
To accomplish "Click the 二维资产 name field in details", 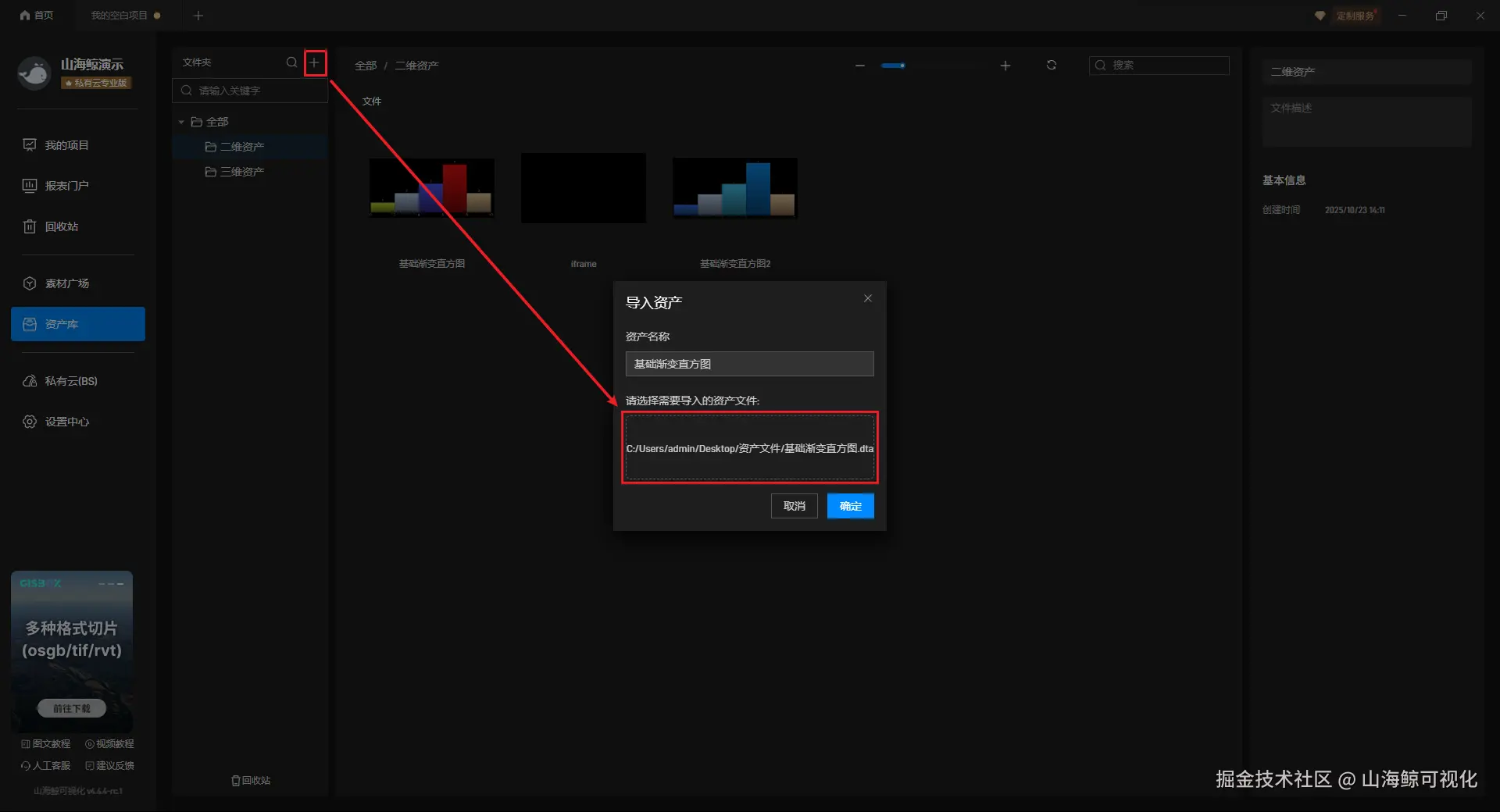I will (1367, 72).
